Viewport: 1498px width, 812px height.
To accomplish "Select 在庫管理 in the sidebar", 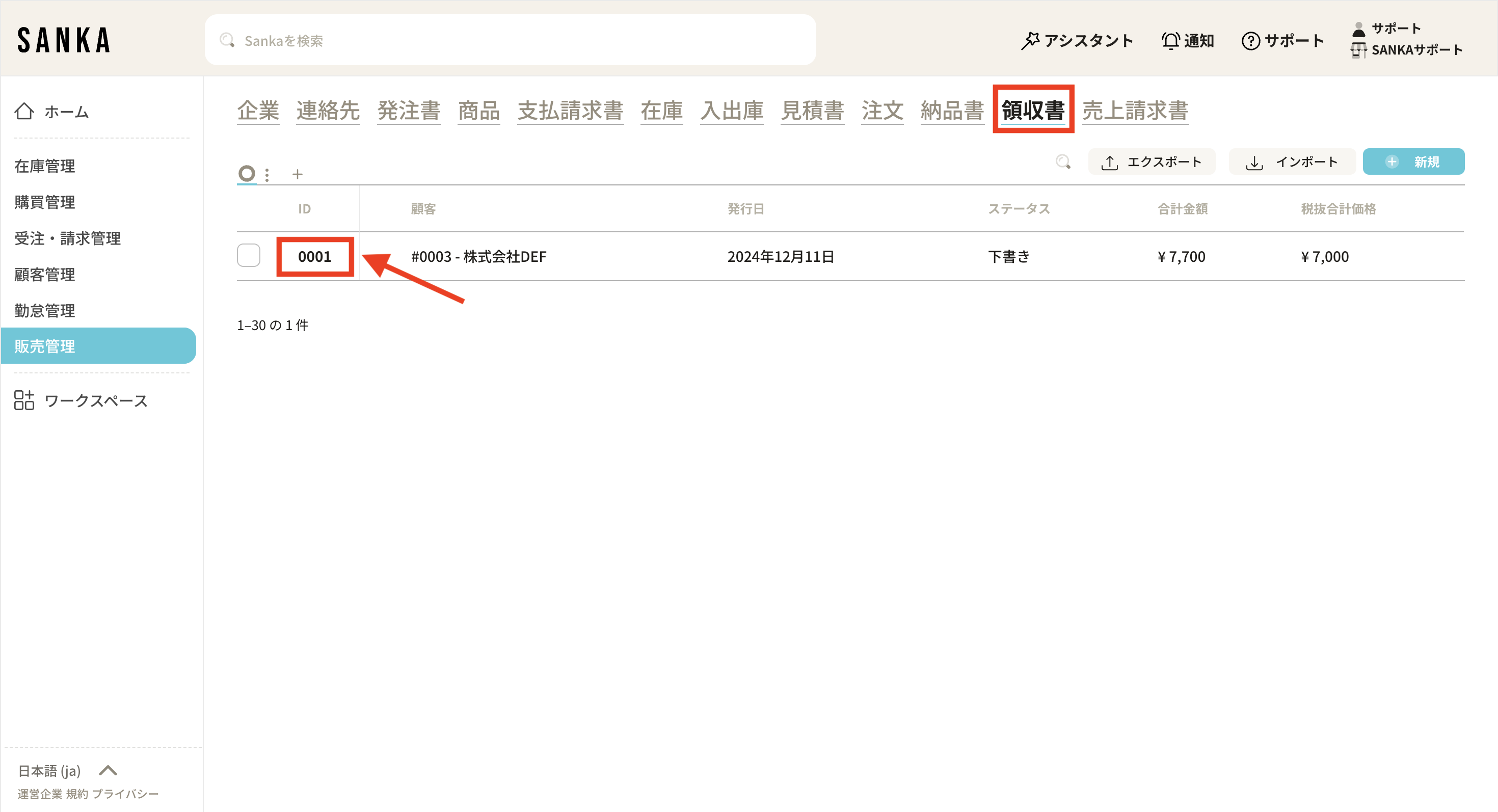I will coord(45,166).
